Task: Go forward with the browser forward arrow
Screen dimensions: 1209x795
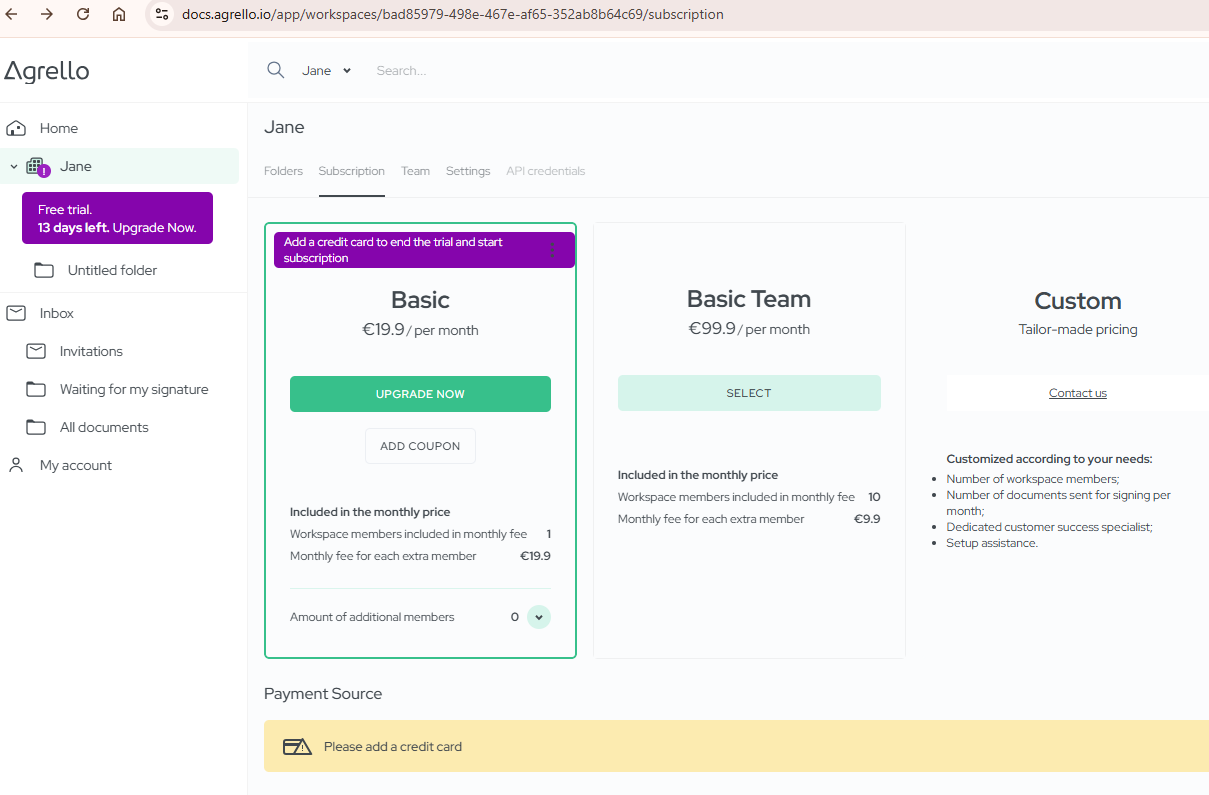Action: pos(47,15)
